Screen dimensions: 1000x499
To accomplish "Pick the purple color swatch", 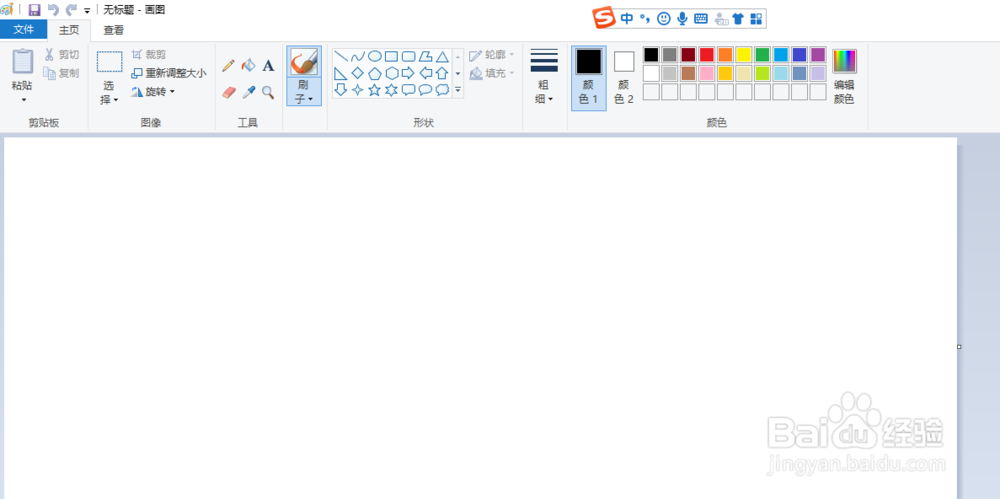I will click(818, 55).
